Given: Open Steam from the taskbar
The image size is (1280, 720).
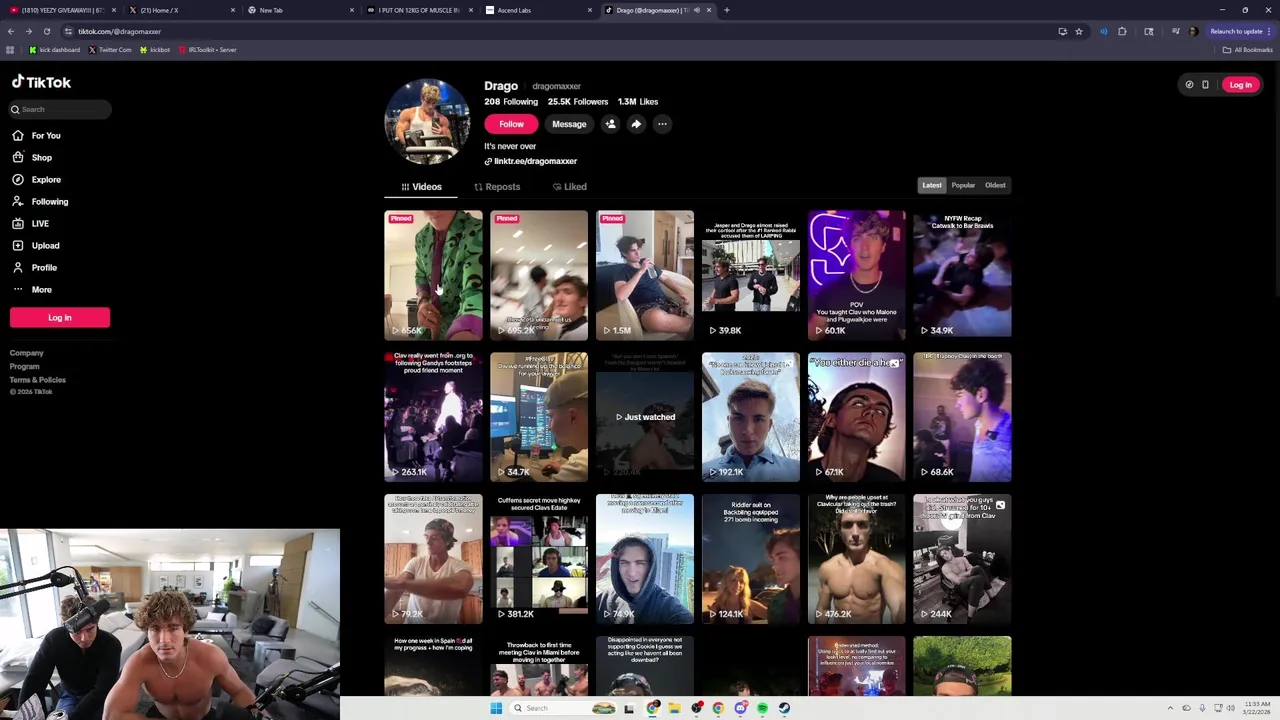Looking at the screenshot, I should pos(784,708).
